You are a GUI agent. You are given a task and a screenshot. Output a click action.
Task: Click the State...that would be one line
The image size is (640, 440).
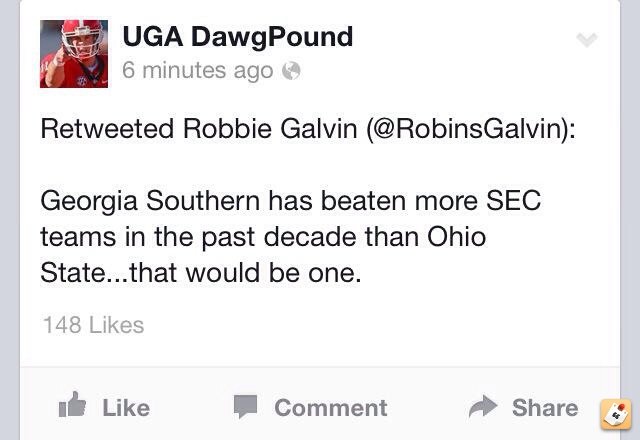[x=201, y=273]
